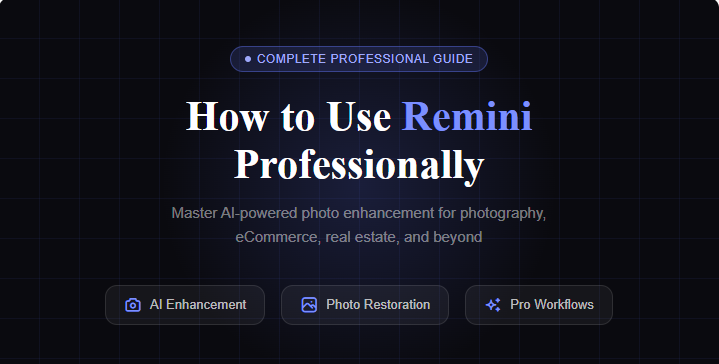Image resolution: width=719 pixels, height=364 pixels.
Task: Click the sparkles icon beside Pro Workflows
Action: pyautogui.click(x=493, y=305)
